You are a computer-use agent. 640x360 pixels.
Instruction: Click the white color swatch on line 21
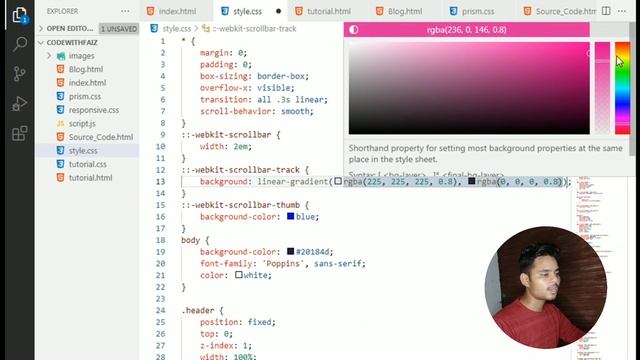[239, 275]
